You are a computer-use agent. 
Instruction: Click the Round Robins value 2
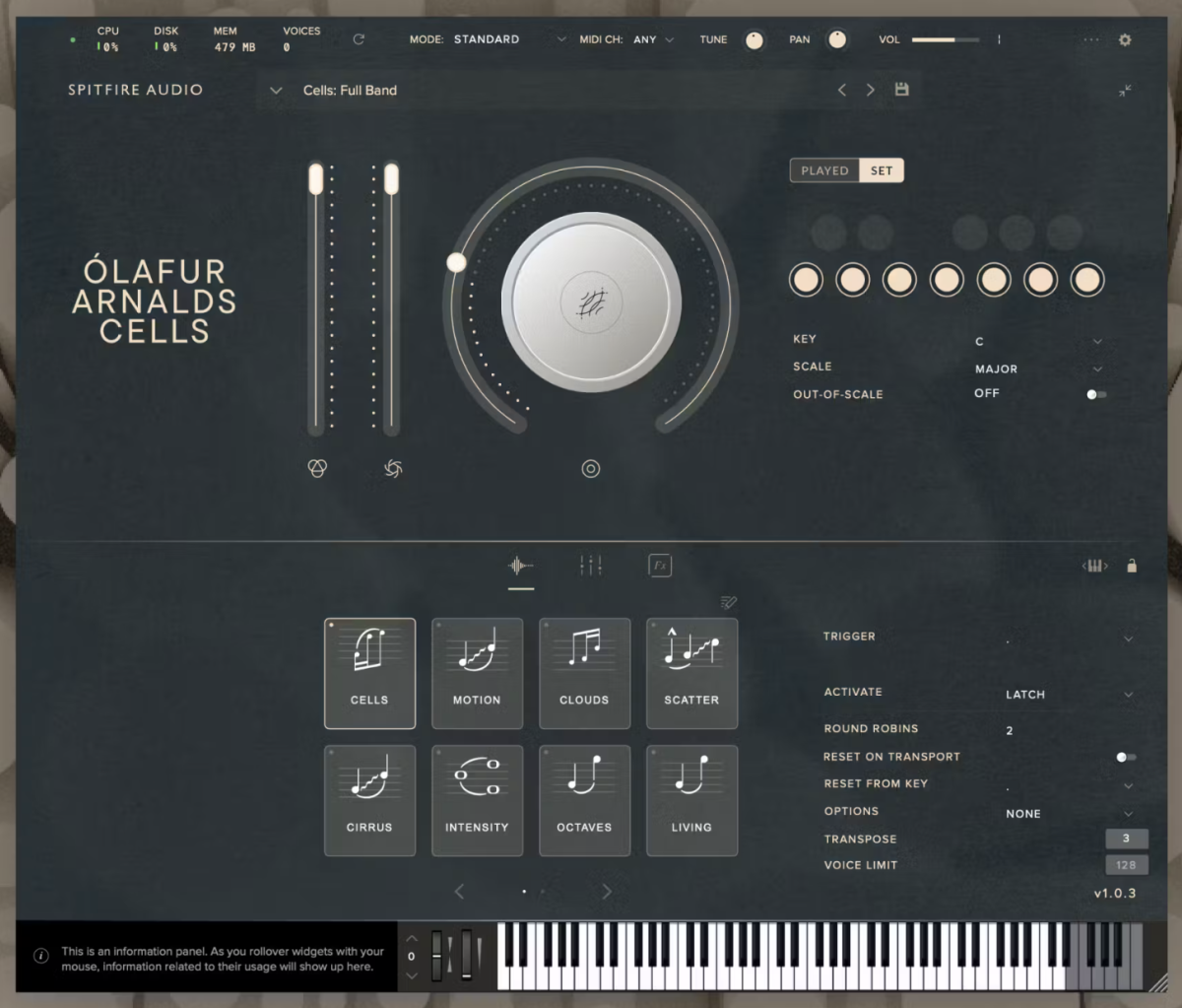[x=1010, y=730]
